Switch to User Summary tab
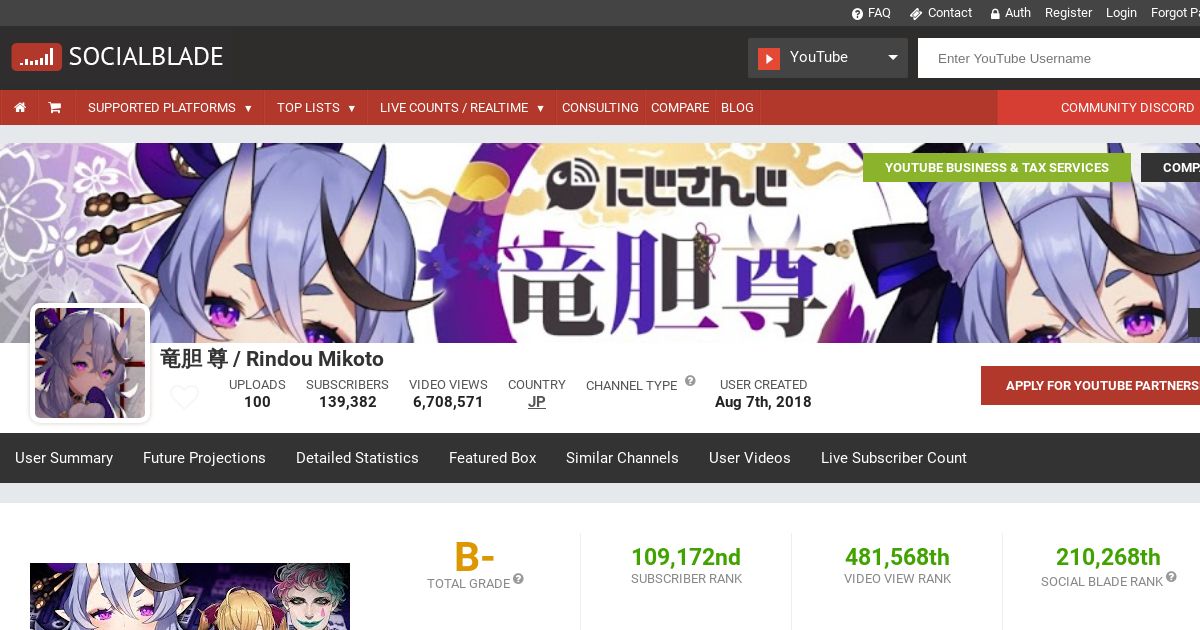The width and height of the screenshot is (1200, 630). click(x=64, y=458)
